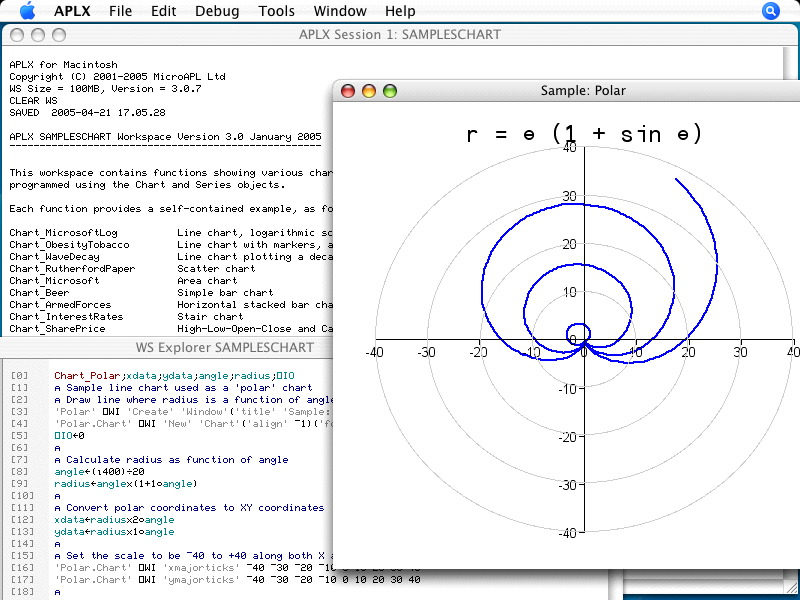Close the Sample: Polar window
This screenshot has width=800, height=600.
click(349, 91)
